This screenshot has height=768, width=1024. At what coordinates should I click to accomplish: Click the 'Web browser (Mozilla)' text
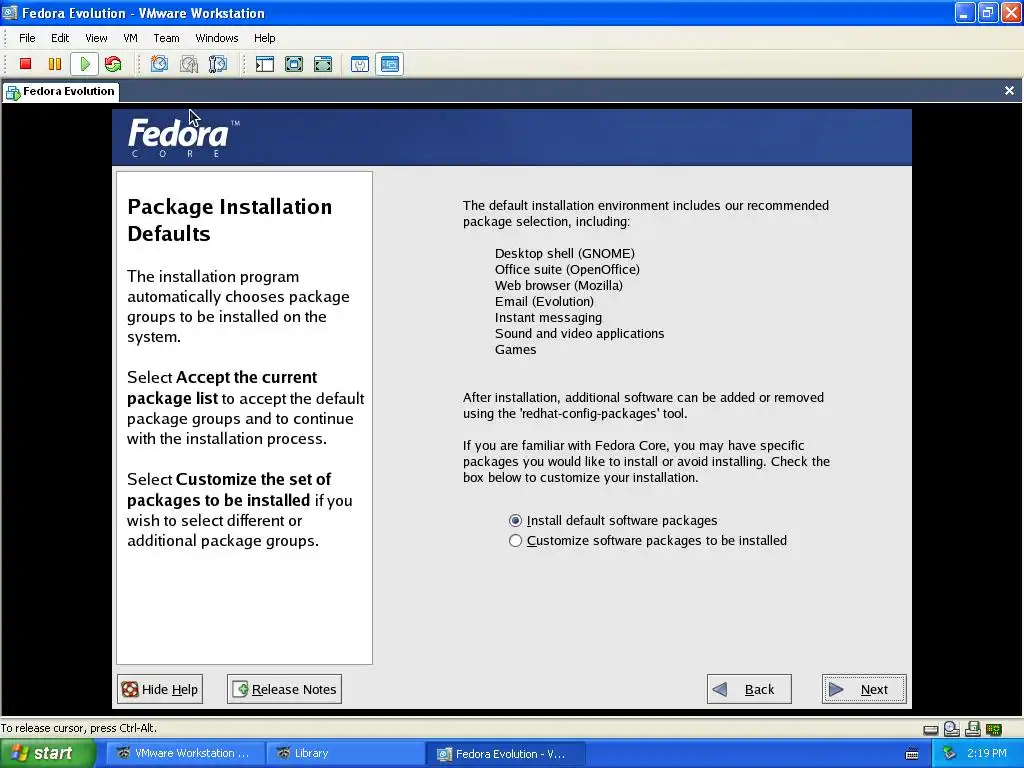558,285
